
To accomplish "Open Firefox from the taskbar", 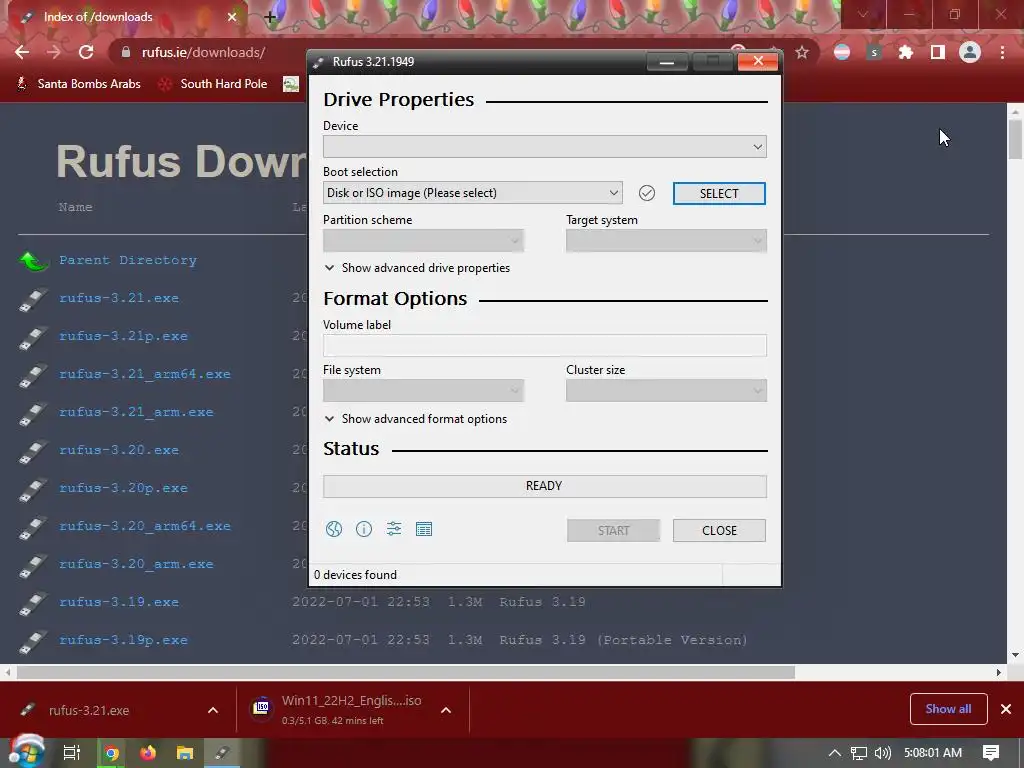I will tap(148, 753).
